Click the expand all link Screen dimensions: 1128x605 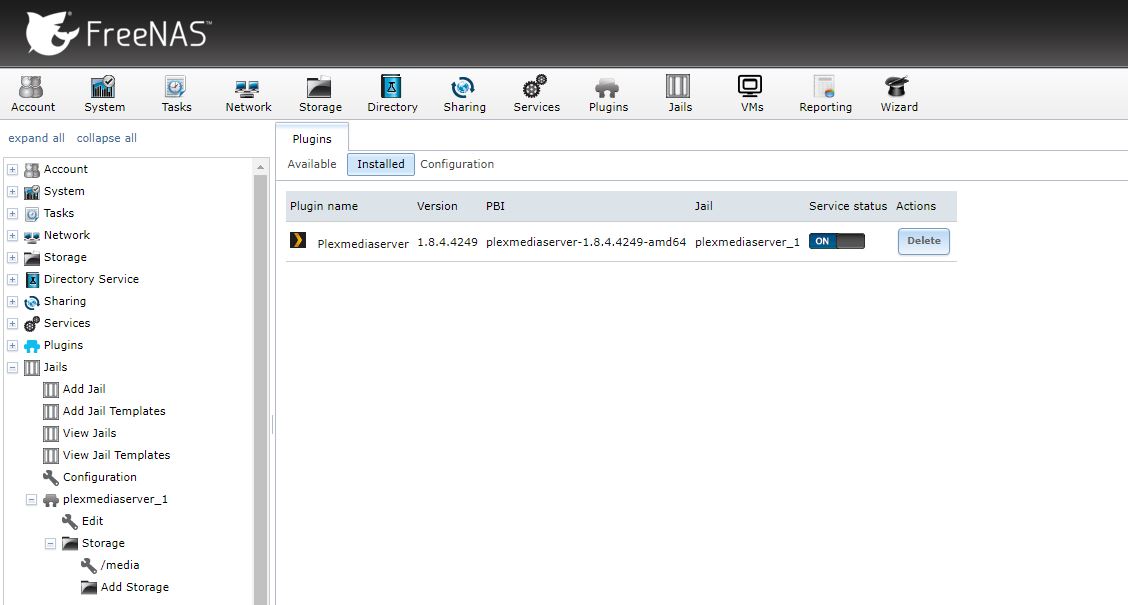pyautogui.click(x=36, y=138)
